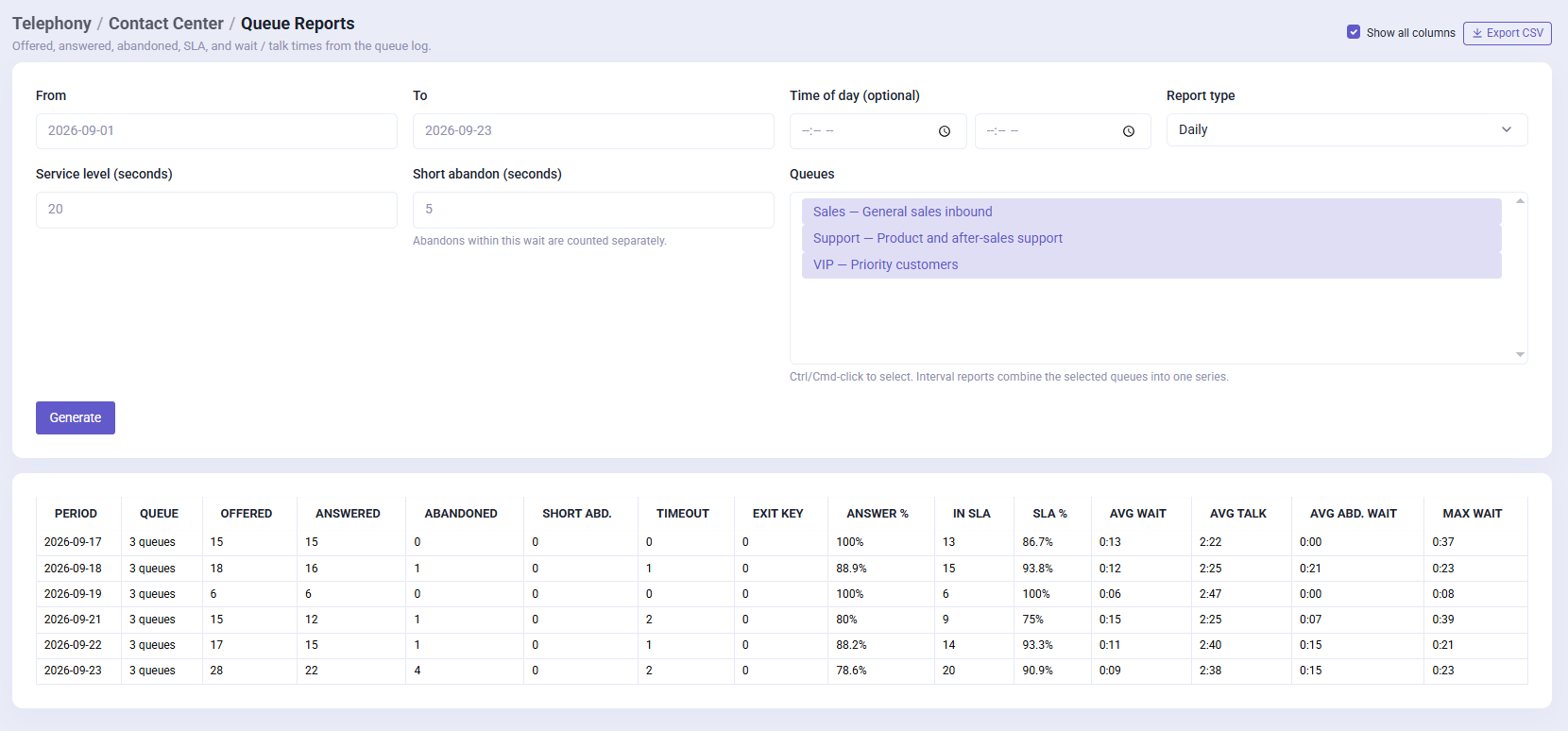The height and width of the screenshot is (731, 1568).
Task: Select the Support — Product and after-sales support queue
Action: pyautogui.click(x=1151, y=238)
